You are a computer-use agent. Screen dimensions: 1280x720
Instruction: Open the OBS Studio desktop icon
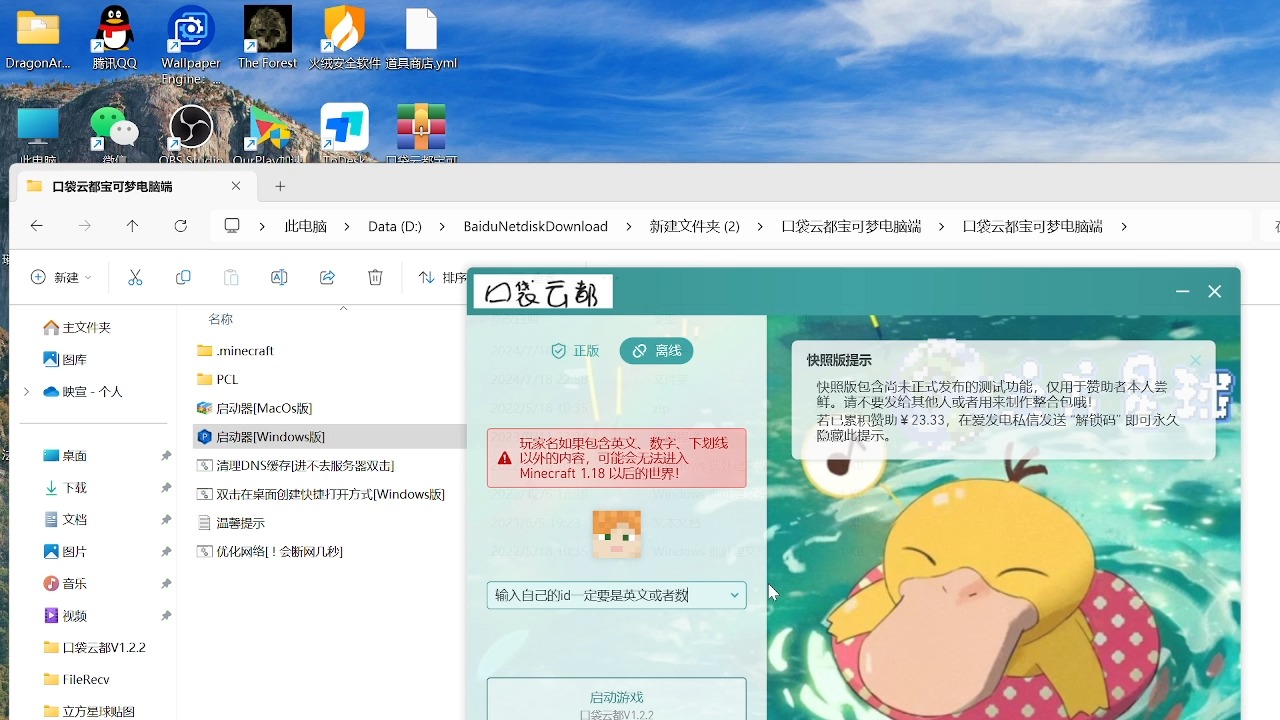pos(190,133)
